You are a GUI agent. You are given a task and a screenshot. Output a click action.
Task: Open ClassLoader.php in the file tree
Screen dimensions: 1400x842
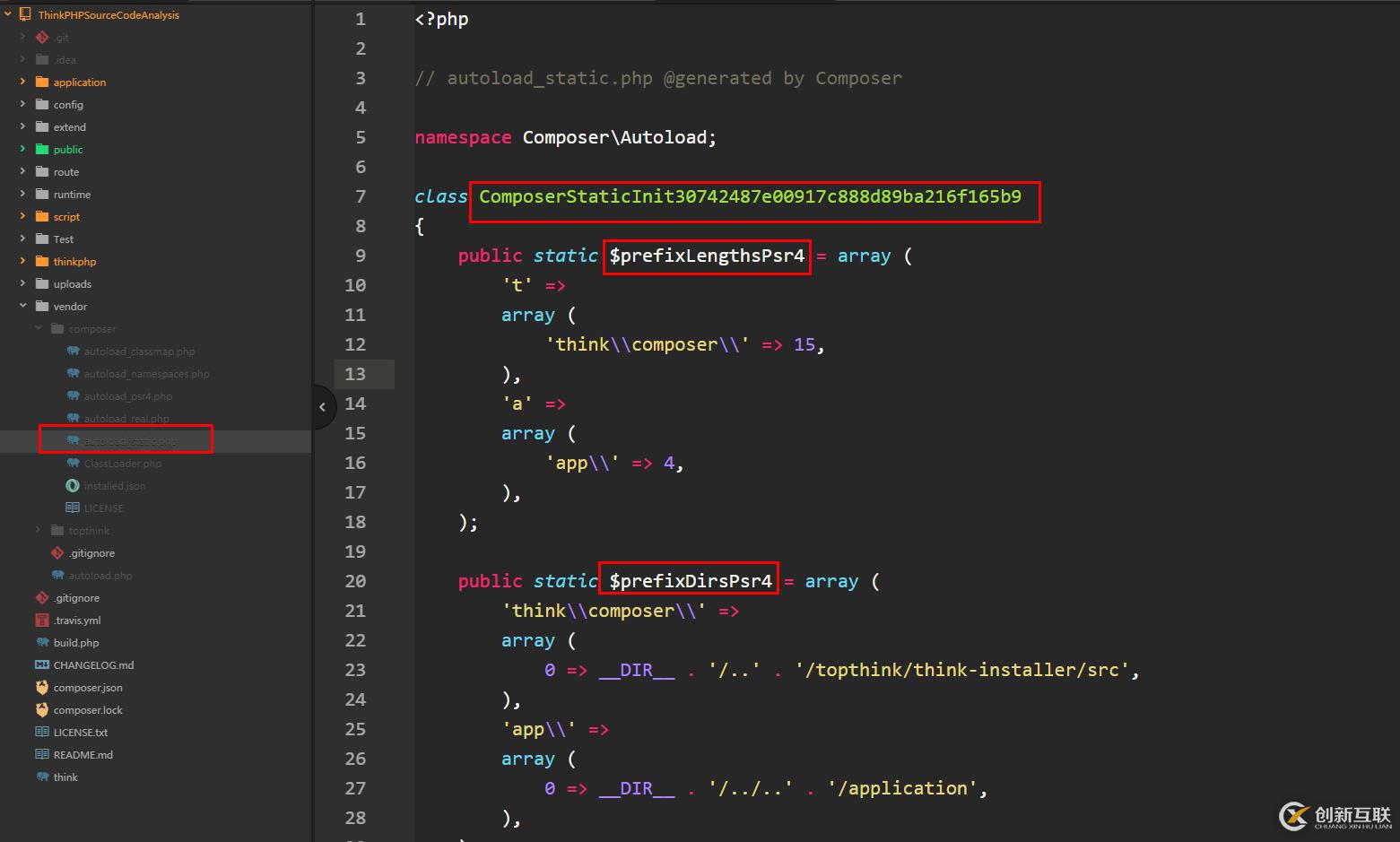(123, 464)
